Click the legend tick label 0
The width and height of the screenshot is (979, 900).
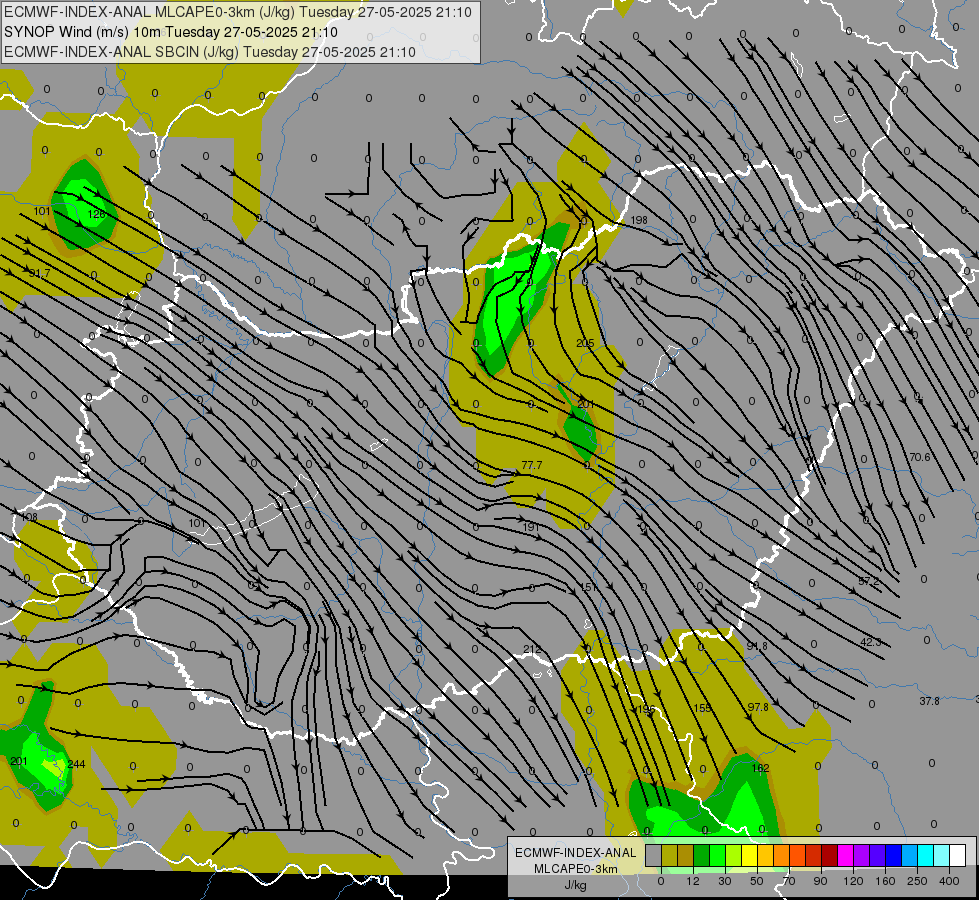tap(661, 881)
